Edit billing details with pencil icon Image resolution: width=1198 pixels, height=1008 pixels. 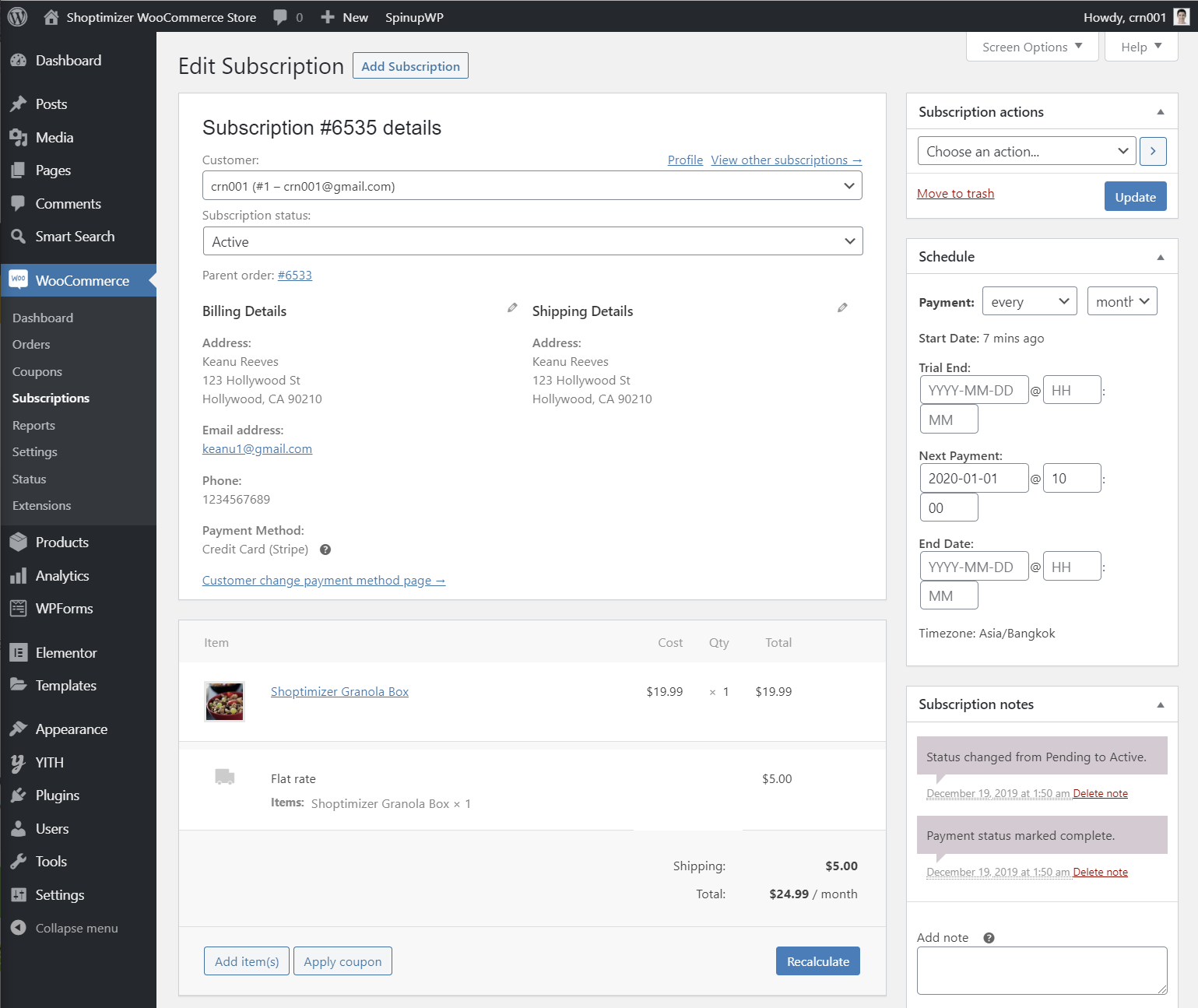[512, 307]
